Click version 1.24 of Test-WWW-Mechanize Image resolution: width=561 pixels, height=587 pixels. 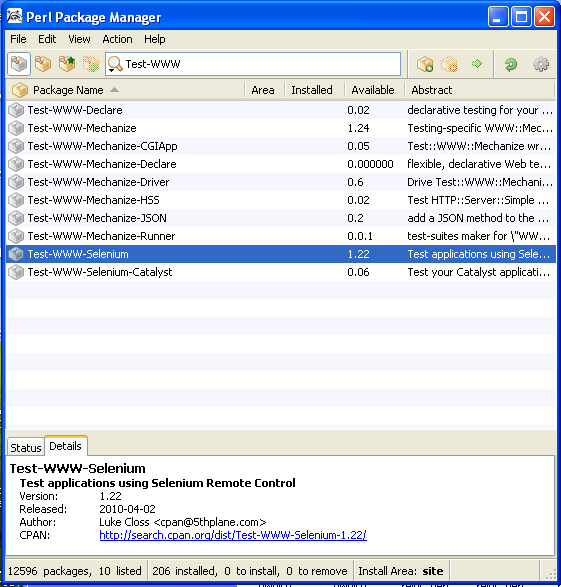point(358,128)
